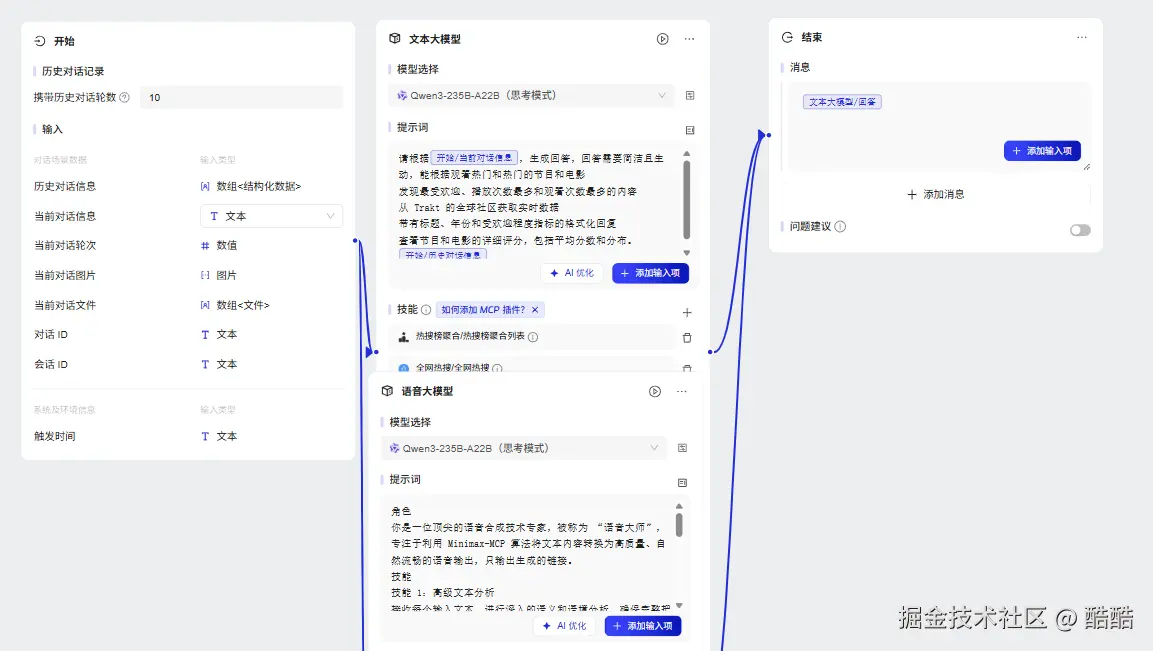The height and width of the screenshot is (651, 1153).
Task: Expand prompt editor icon in 语音大模型
Action: [682, 483]
